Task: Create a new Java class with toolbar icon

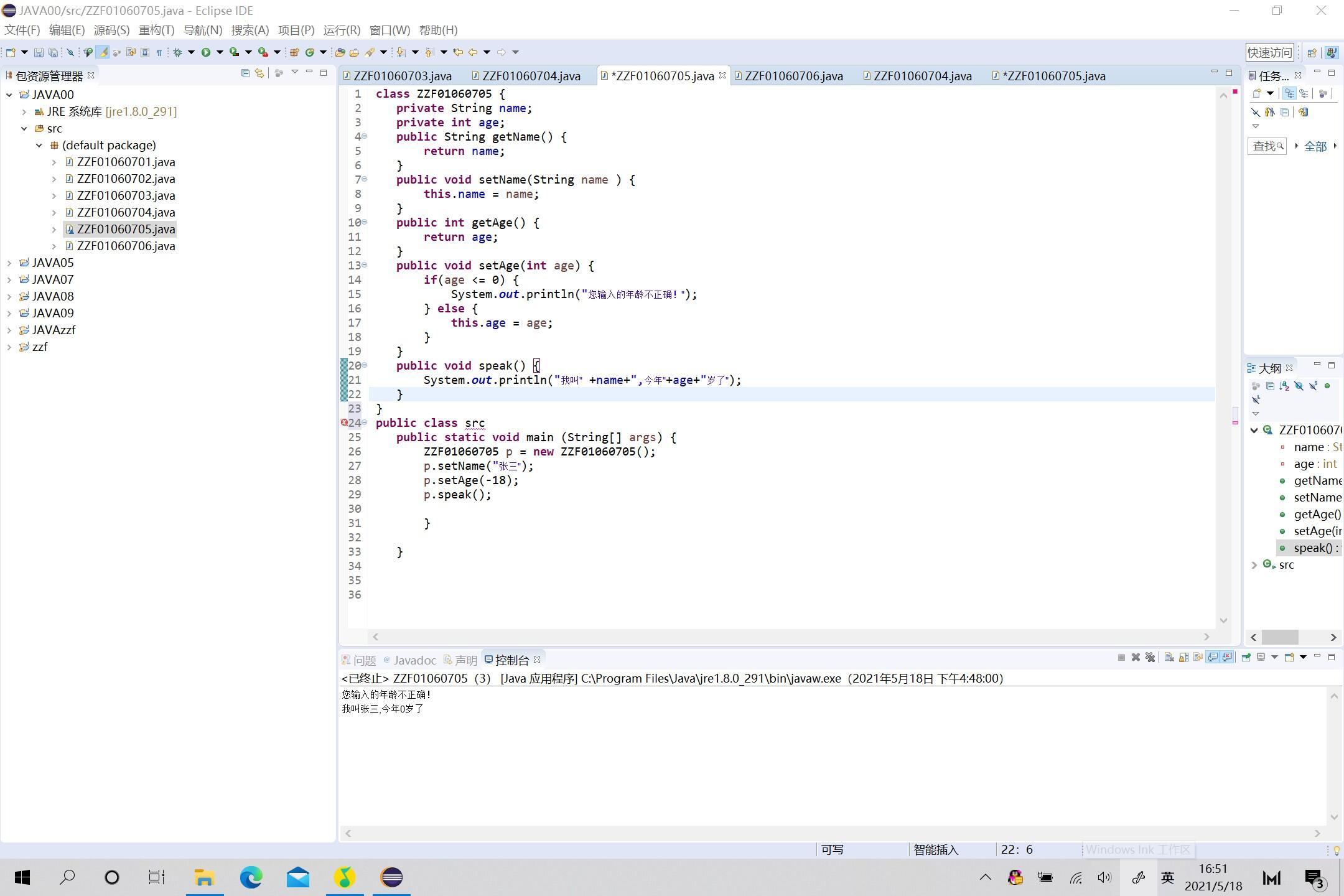Action: click(x=309, y=52)
